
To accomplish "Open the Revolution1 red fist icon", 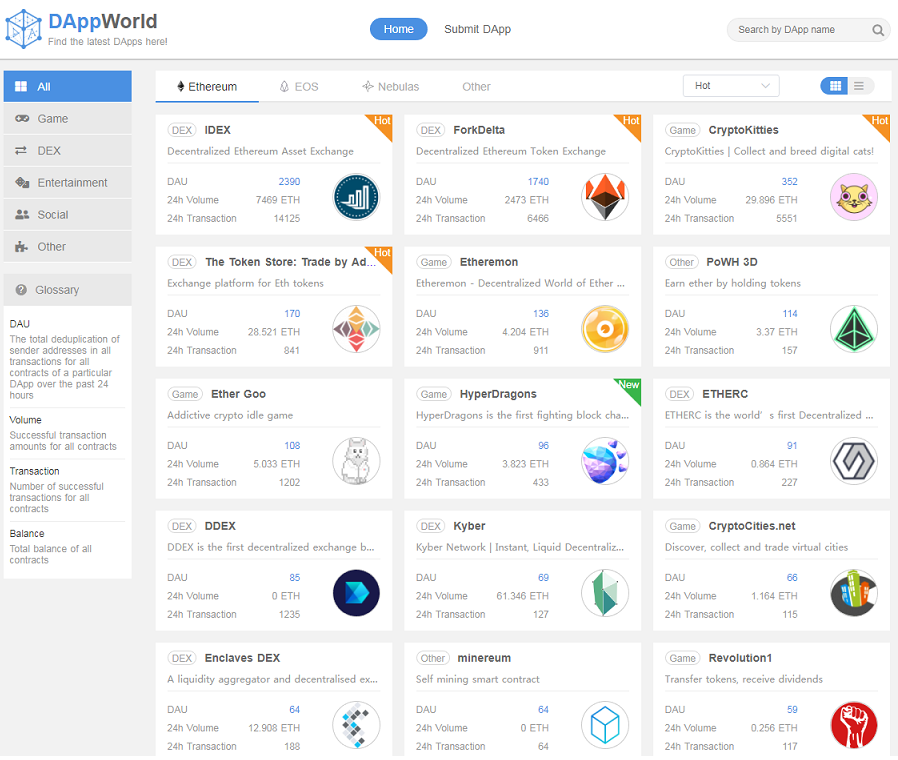I will 853,725.
